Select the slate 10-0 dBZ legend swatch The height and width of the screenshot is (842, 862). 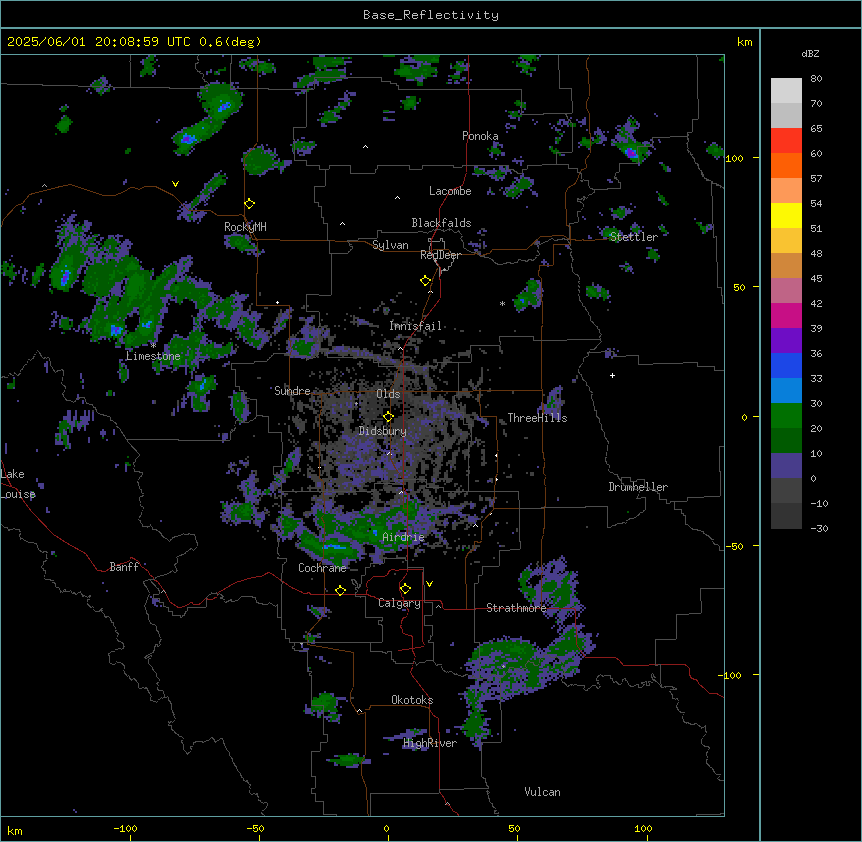[x=786, y=466]
